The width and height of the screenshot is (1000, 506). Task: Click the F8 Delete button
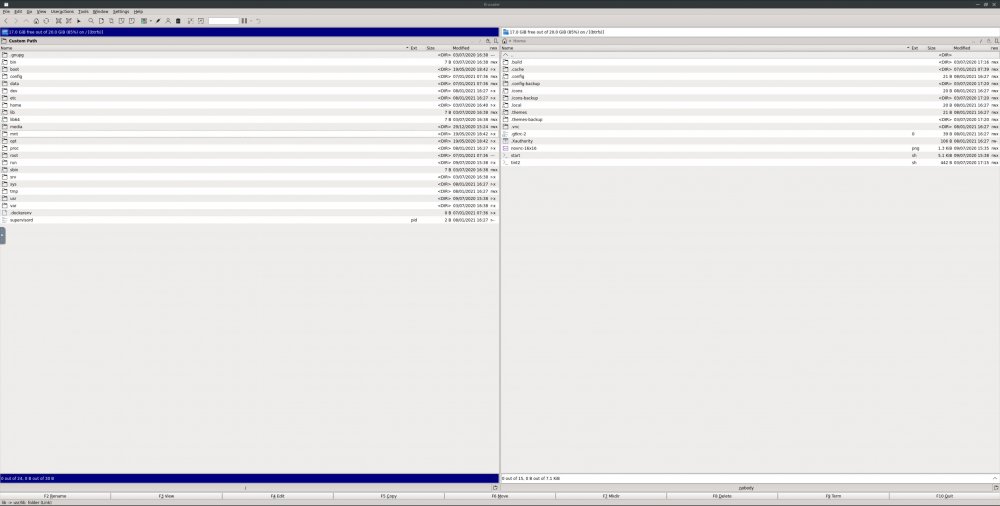722,496
